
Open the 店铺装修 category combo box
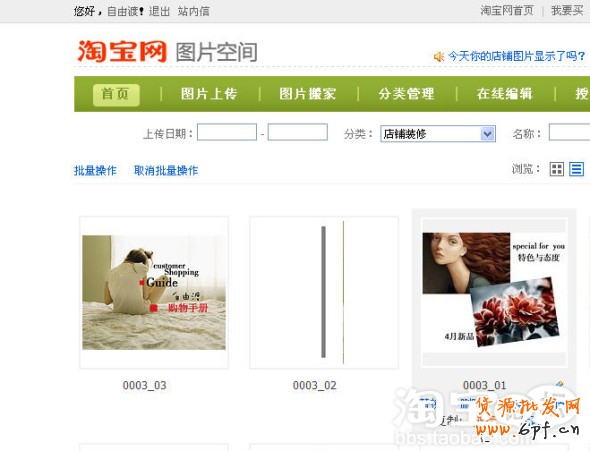(438, 134)
